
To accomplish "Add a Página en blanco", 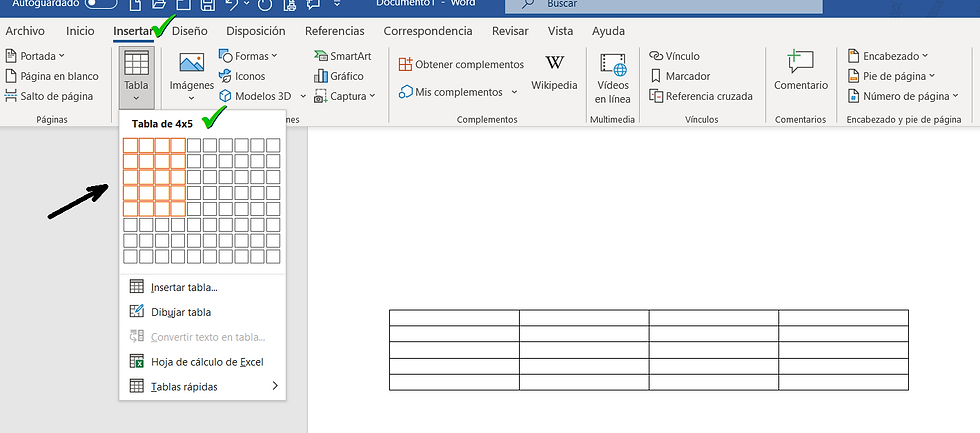I will (52, 76).
